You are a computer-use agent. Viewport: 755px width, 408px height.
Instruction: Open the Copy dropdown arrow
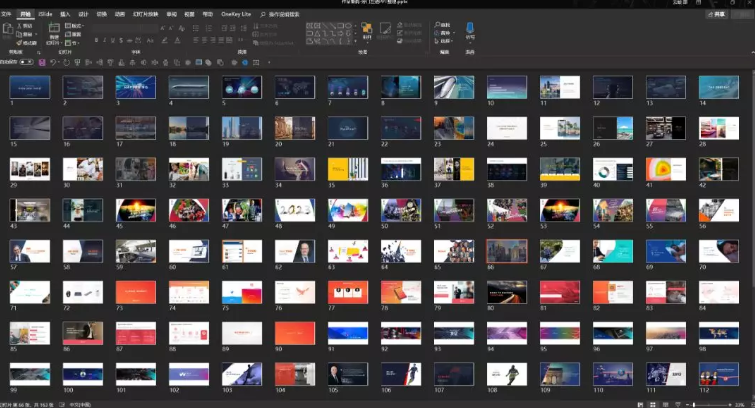coord(35,34)
